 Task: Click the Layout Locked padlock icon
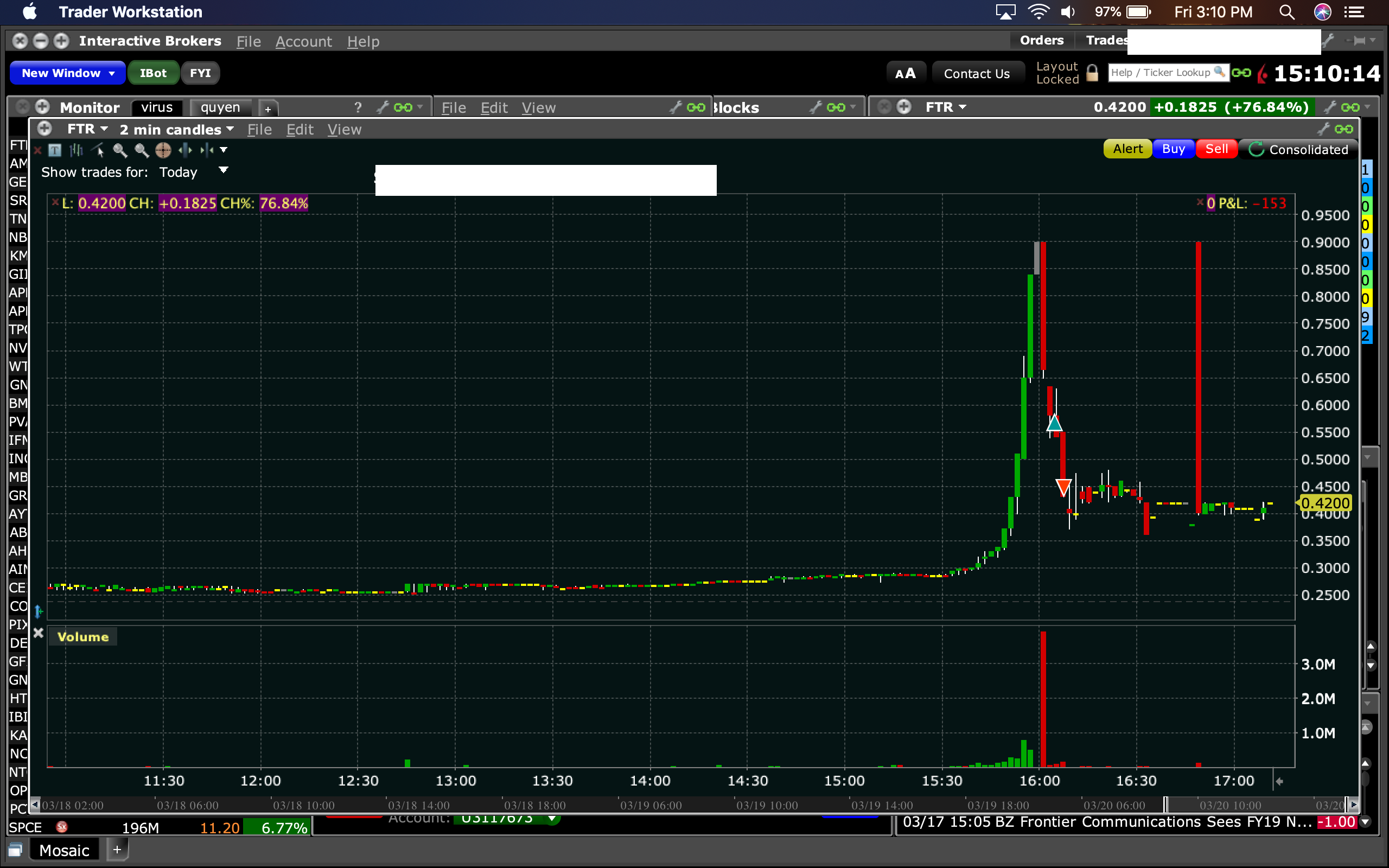pyautogui.click(x=1092, y=73)
